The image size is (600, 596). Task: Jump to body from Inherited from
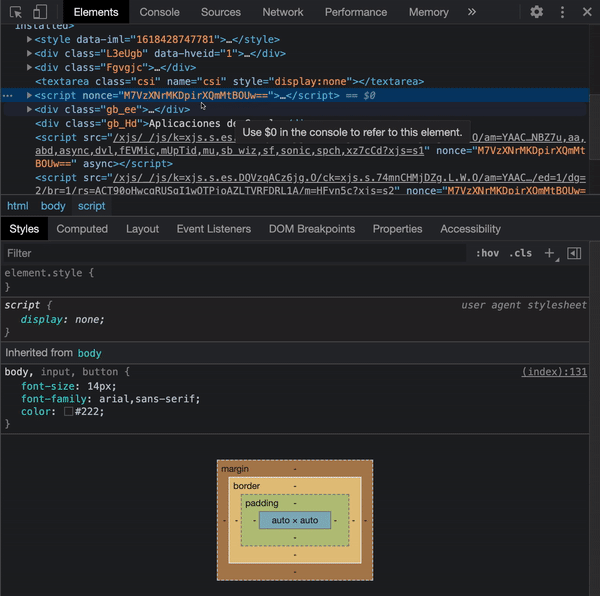(x=90, y=353)
